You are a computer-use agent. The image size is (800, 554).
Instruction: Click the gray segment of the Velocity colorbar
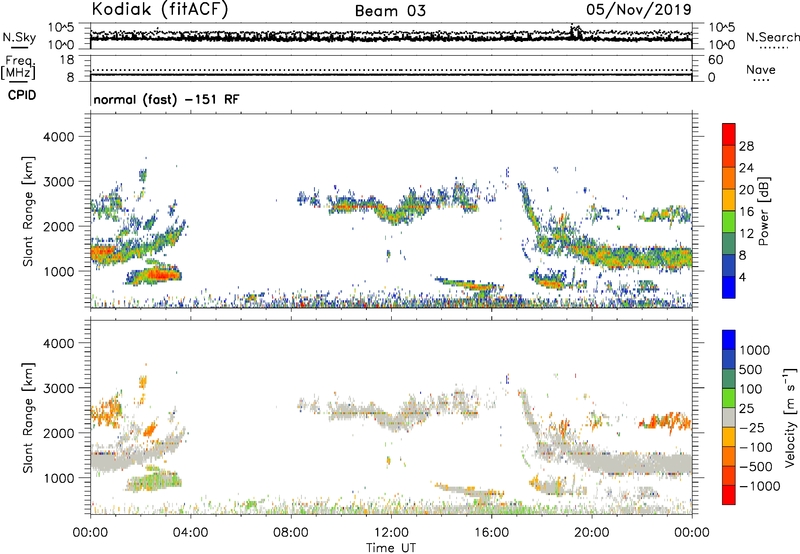pos(729,418)
